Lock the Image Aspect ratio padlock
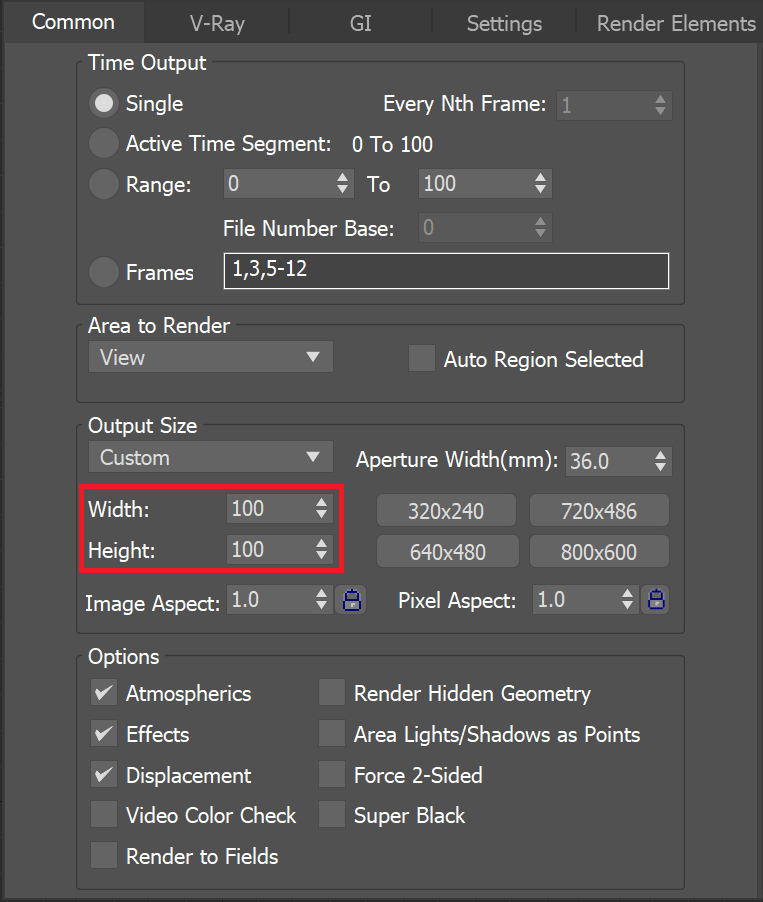 tap(351, 599)
